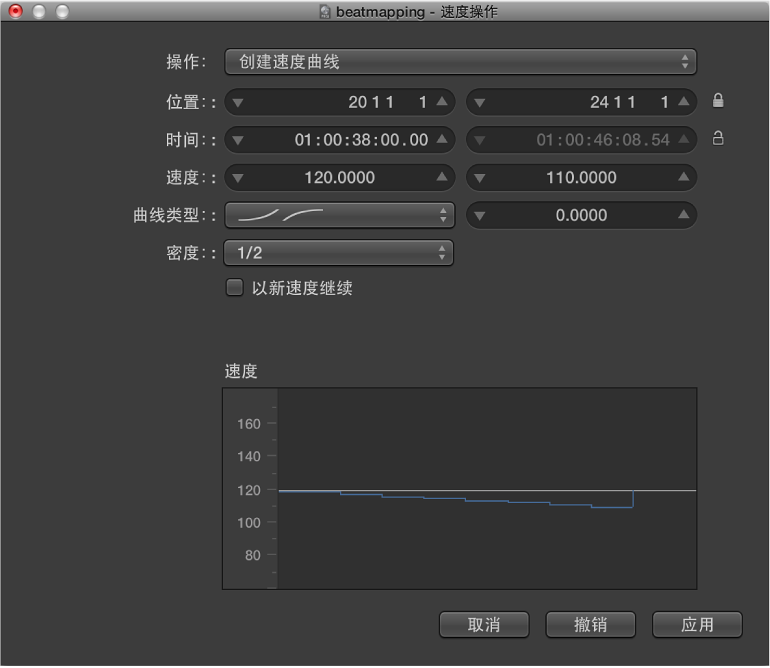Increase the start tempo 120.0000
This screenshot has height=668, width=770.
point(442,177)
